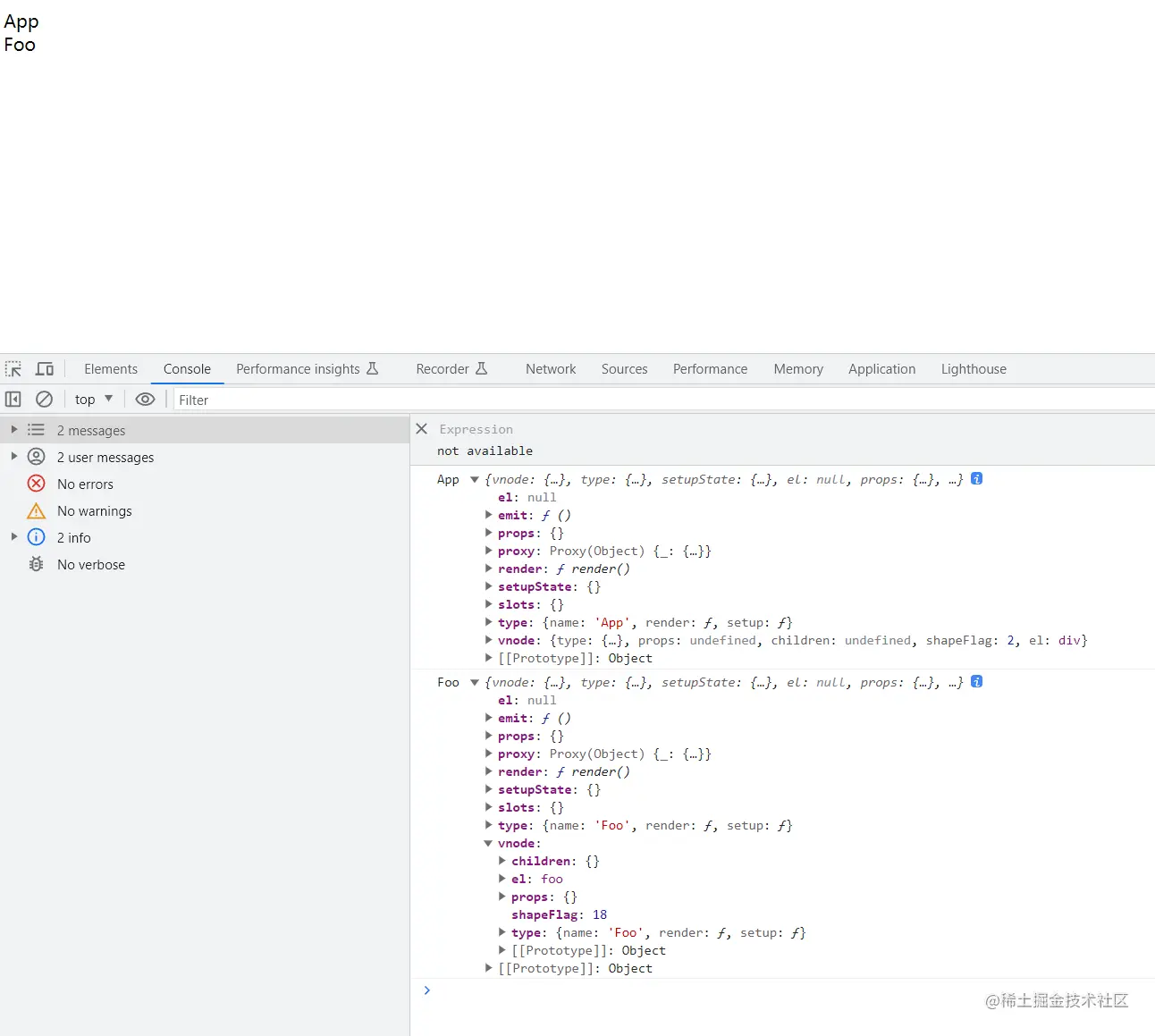Filter by No warnings

point(95,510)
